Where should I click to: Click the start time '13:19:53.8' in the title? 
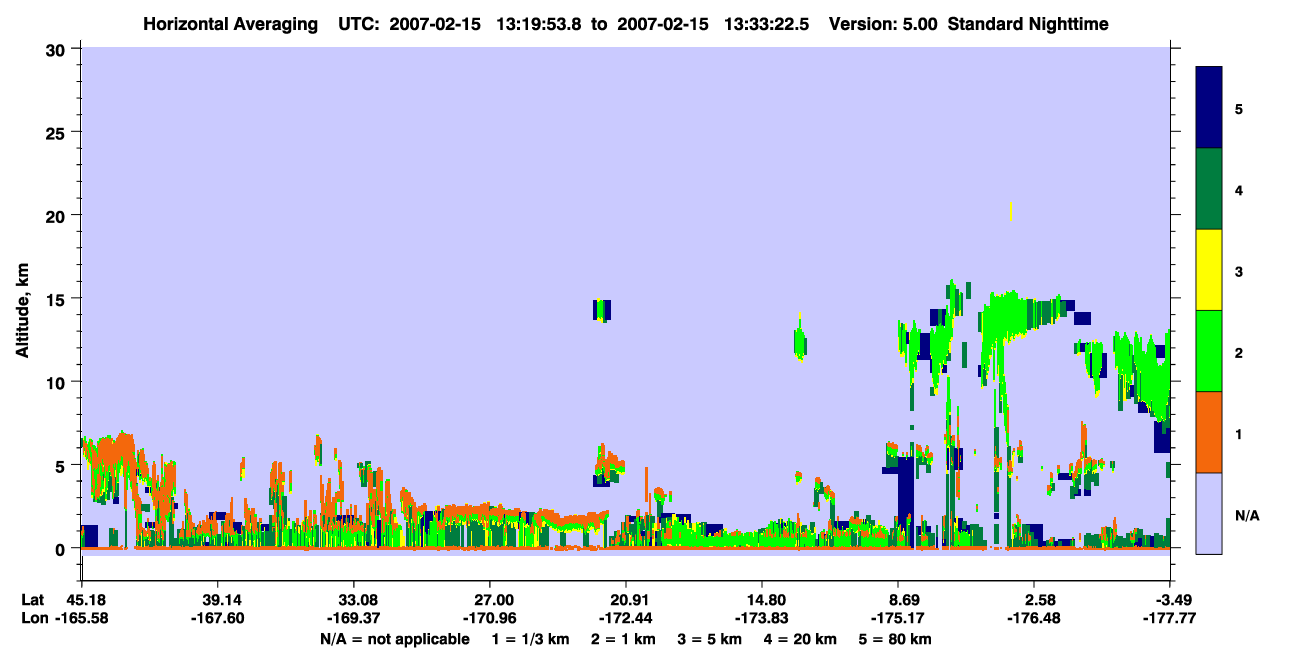(538, 24)
